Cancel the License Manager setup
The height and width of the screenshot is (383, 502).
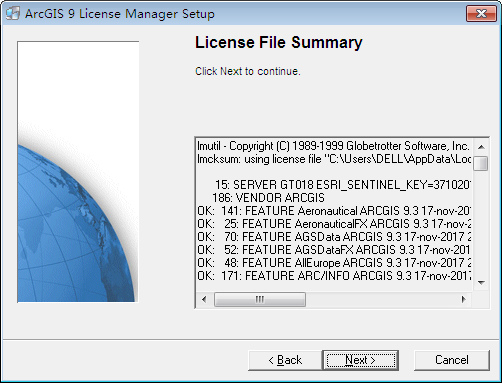[x=452, y=360]
